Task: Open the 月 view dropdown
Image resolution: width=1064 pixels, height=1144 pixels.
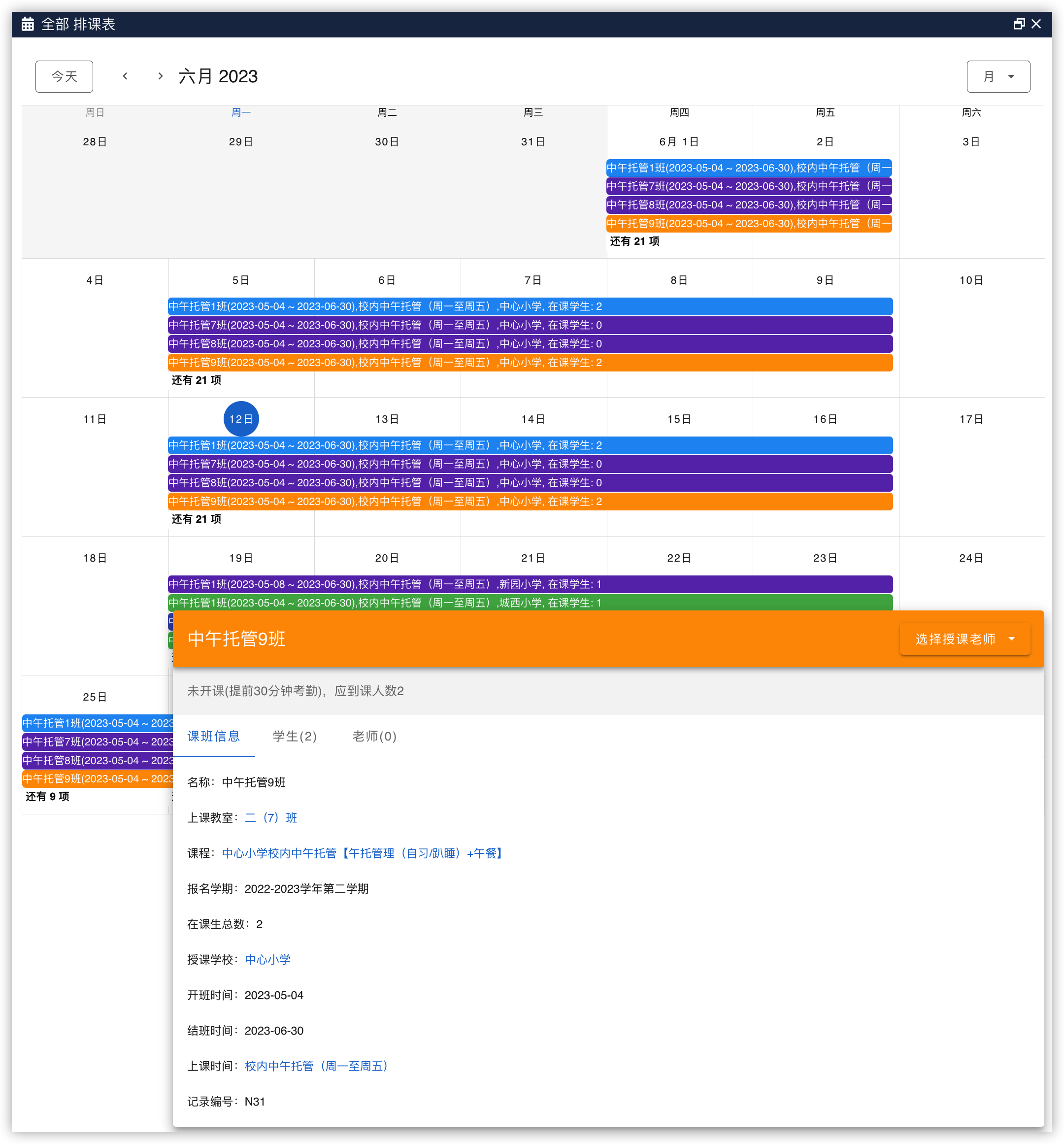Action: (x=998, y=76)
